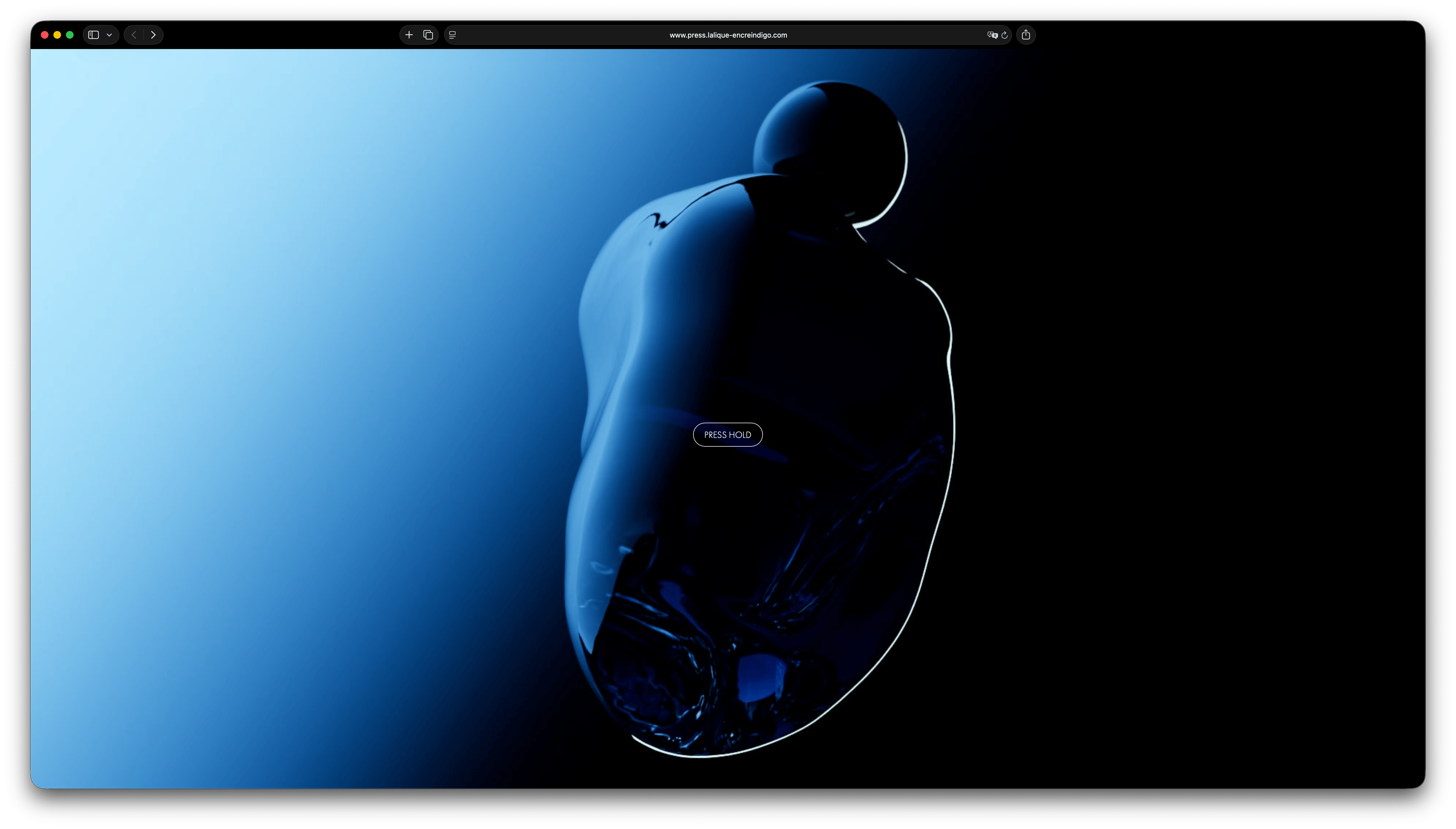Show the tab overview

tap(428, 35)
